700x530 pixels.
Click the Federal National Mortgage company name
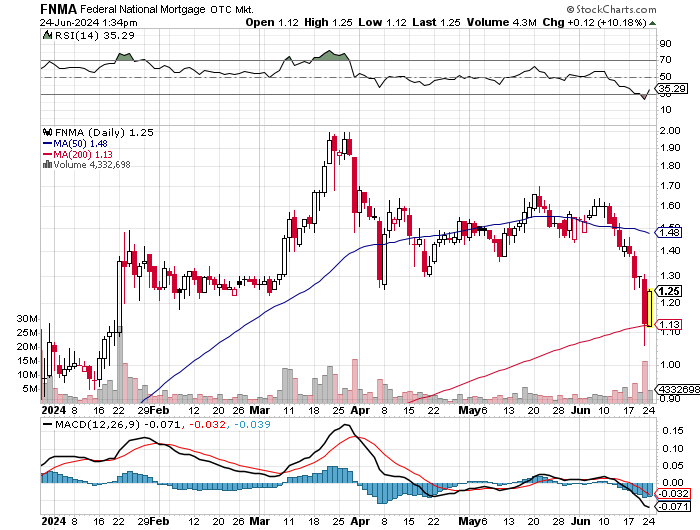coord(143,9)
